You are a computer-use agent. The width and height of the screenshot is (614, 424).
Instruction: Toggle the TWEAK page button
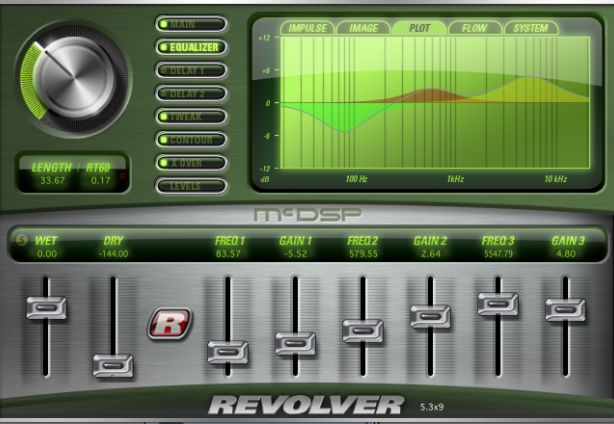[191, 117]
